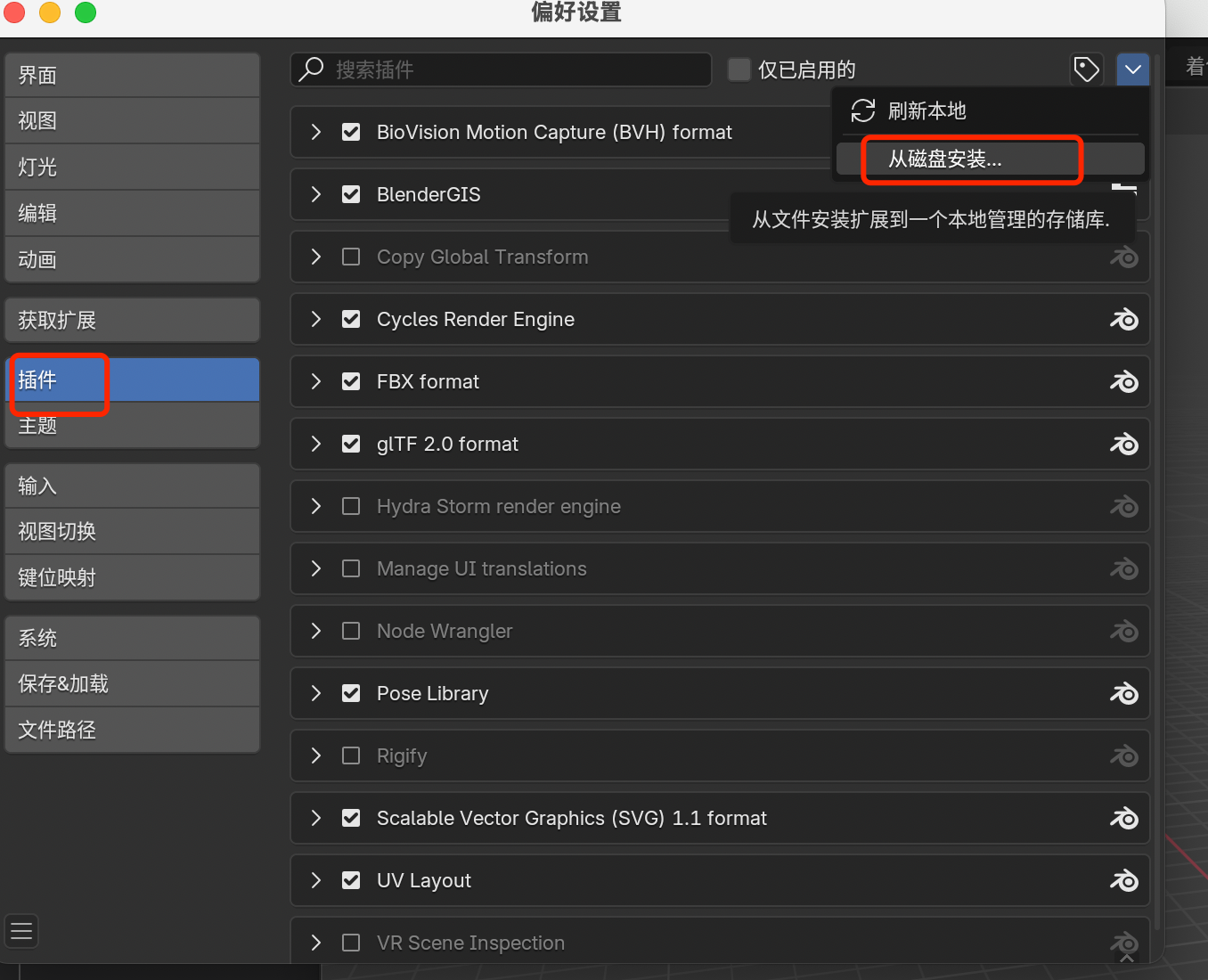Choose 刷新本地 from the dropdown menu
1208x980 pixels.
(990, 110)
